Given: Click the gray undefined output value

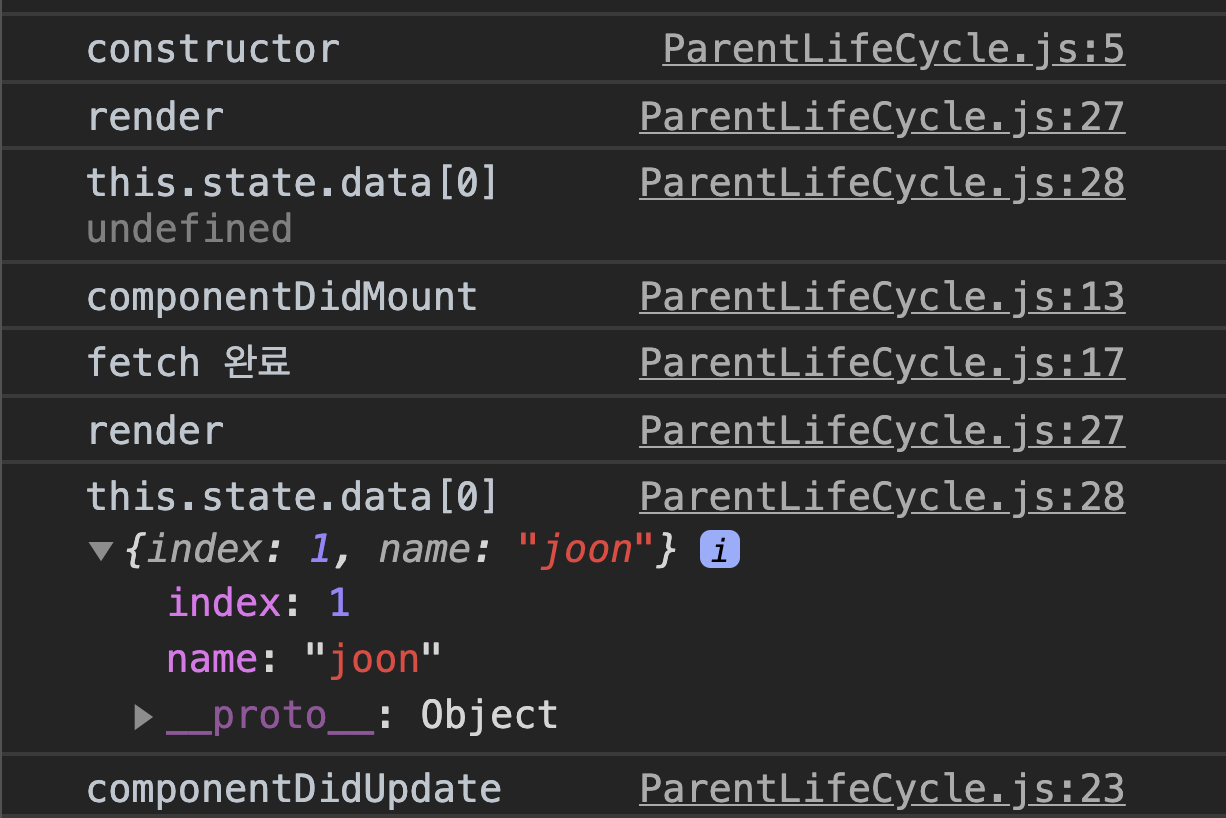Looking at the screenshot, I should coord(189,229).
